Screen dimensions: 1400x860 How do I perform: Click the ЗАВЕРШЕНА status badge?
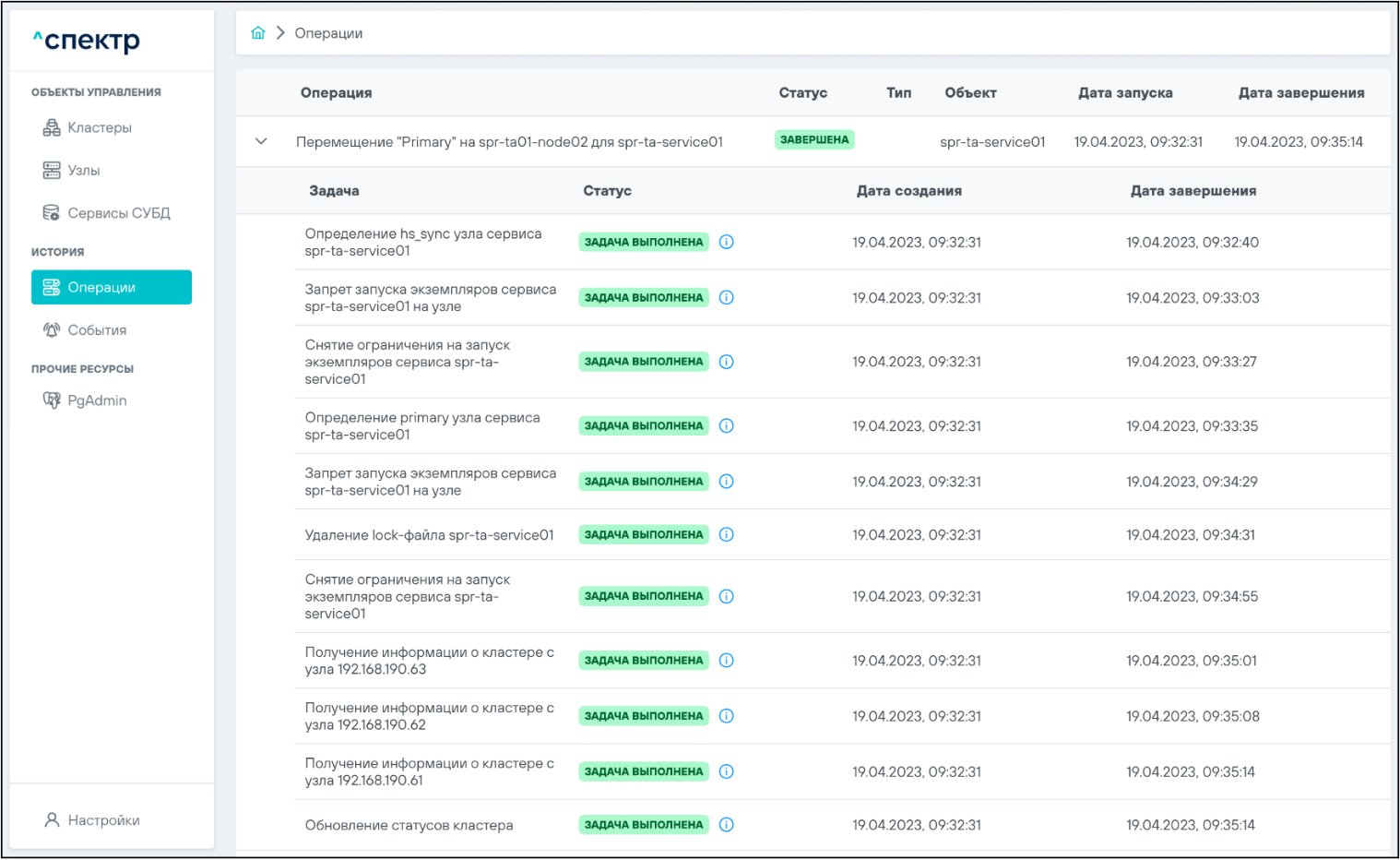click(x=814, y=140)
